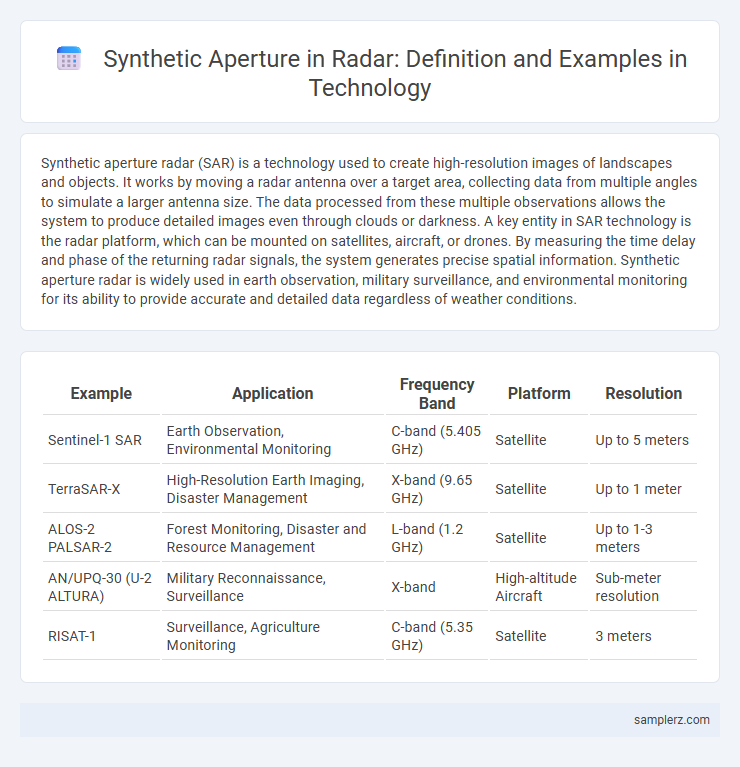Click the C-band (5.405 GHz) cell
This screenshot has height=767, width=740.
pyautogui.click(x=437, y=440)
